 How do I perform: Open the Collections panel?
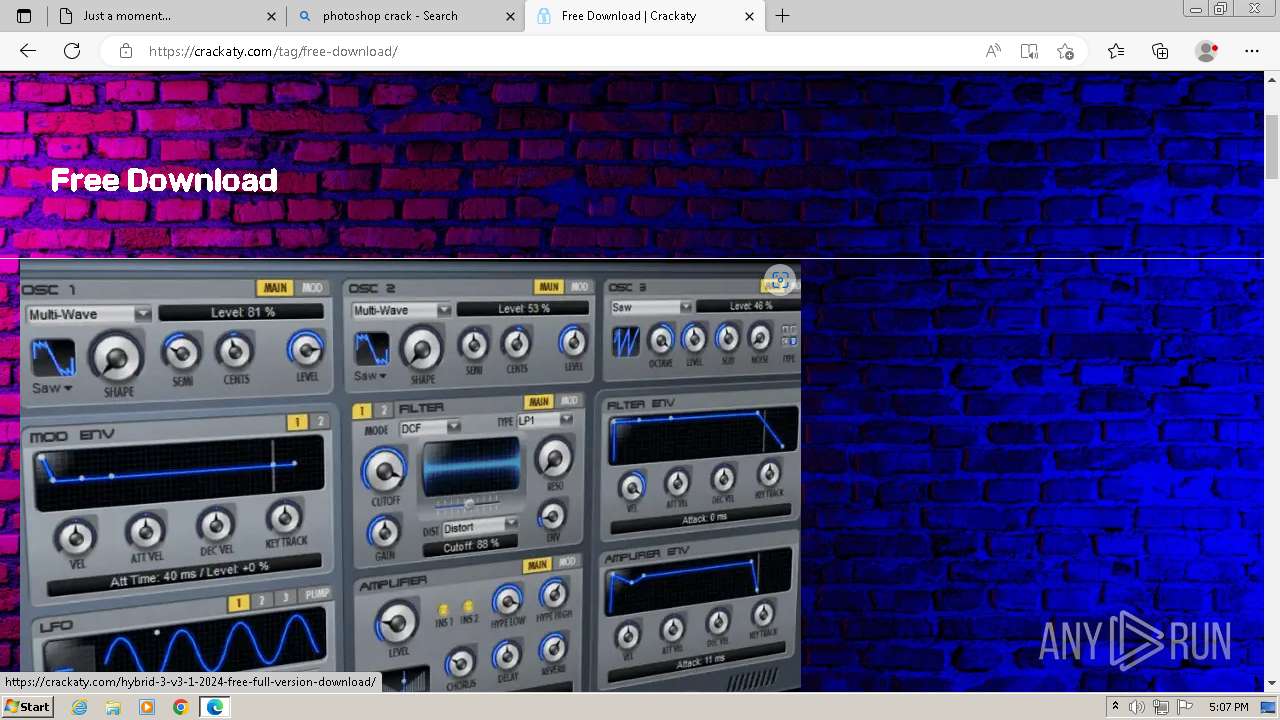click(1160, 51)
